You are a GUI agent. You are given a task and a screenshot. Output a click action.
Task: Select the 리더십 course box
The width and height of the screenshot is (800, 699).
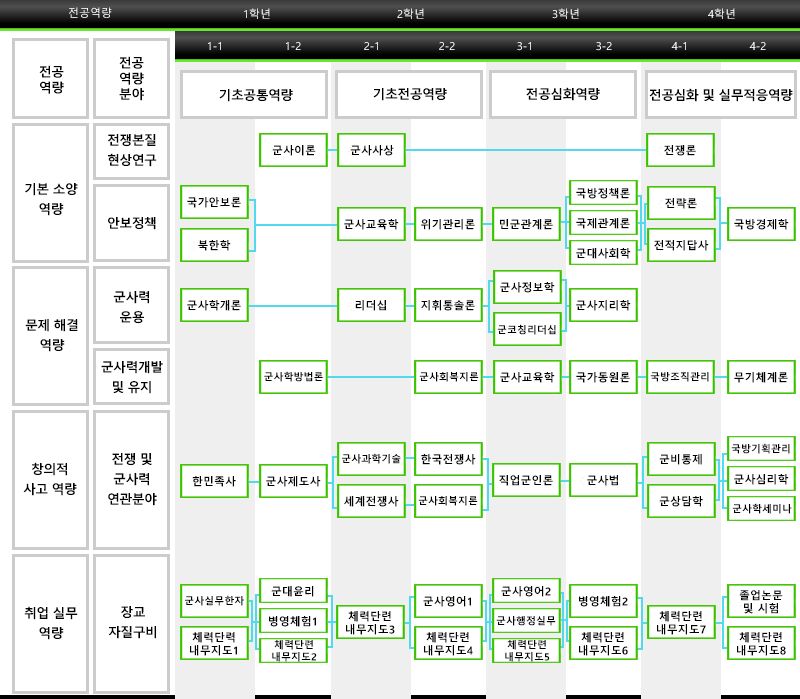pos(370,304)
